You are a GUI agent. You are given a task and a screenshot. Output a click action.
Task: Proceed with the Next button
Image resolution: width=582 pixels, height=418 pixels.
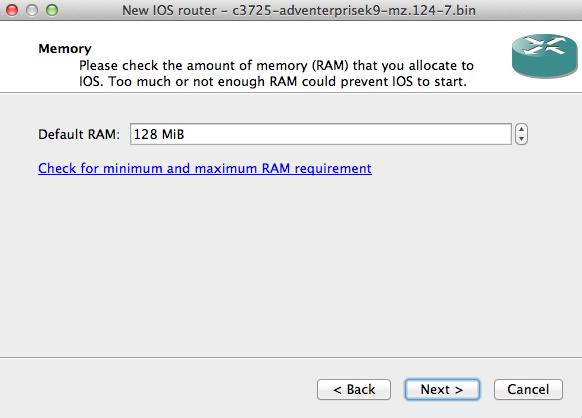coord(442,389)
